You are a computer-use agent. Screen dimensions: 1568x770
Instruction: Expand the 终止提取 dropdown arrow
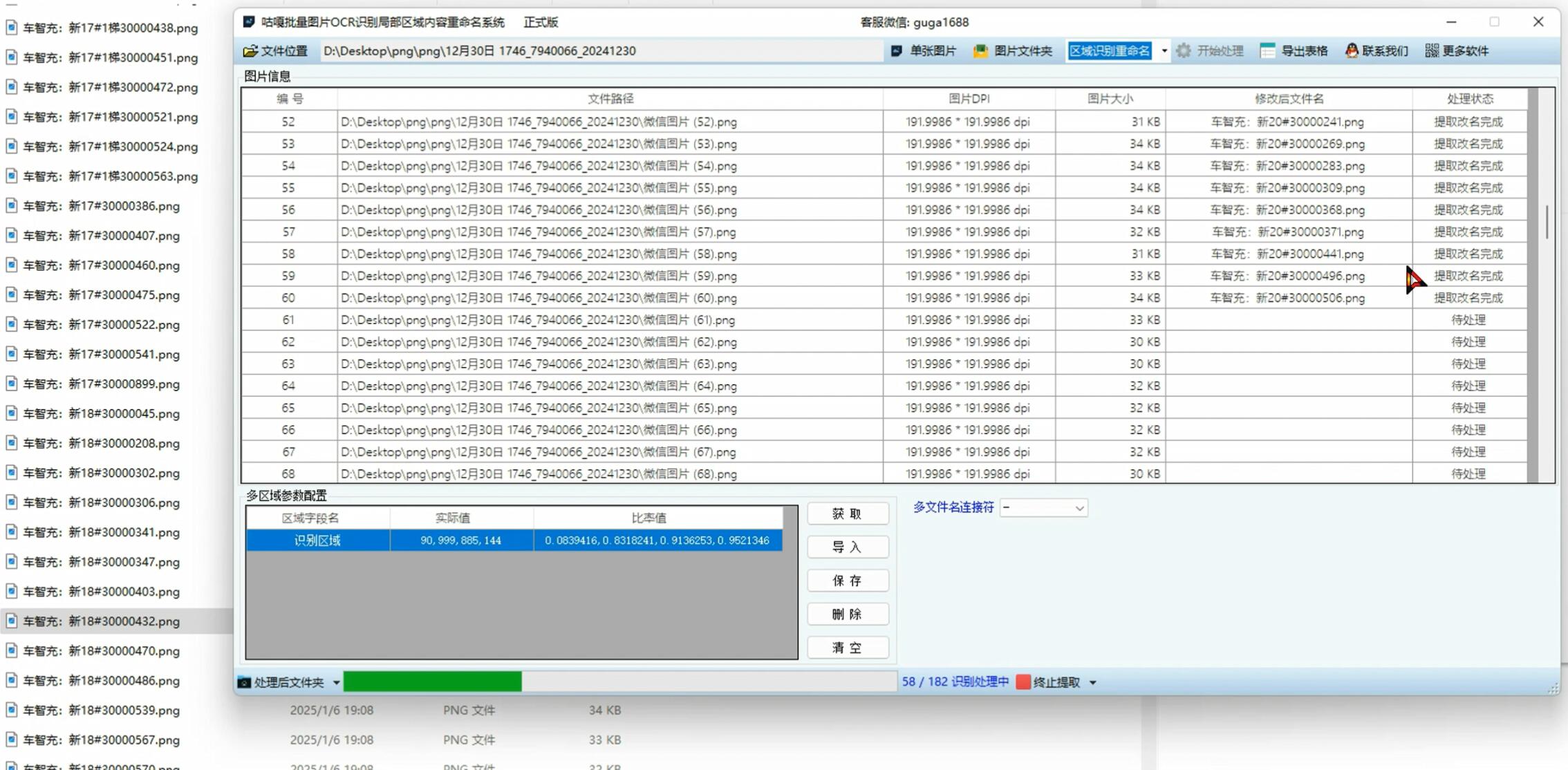tap(1093, 683)
